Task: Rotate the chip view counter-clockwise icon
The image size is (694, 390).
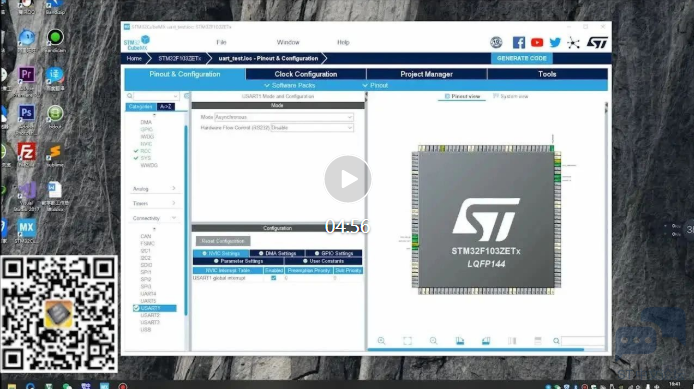Action: pos(486,340)
